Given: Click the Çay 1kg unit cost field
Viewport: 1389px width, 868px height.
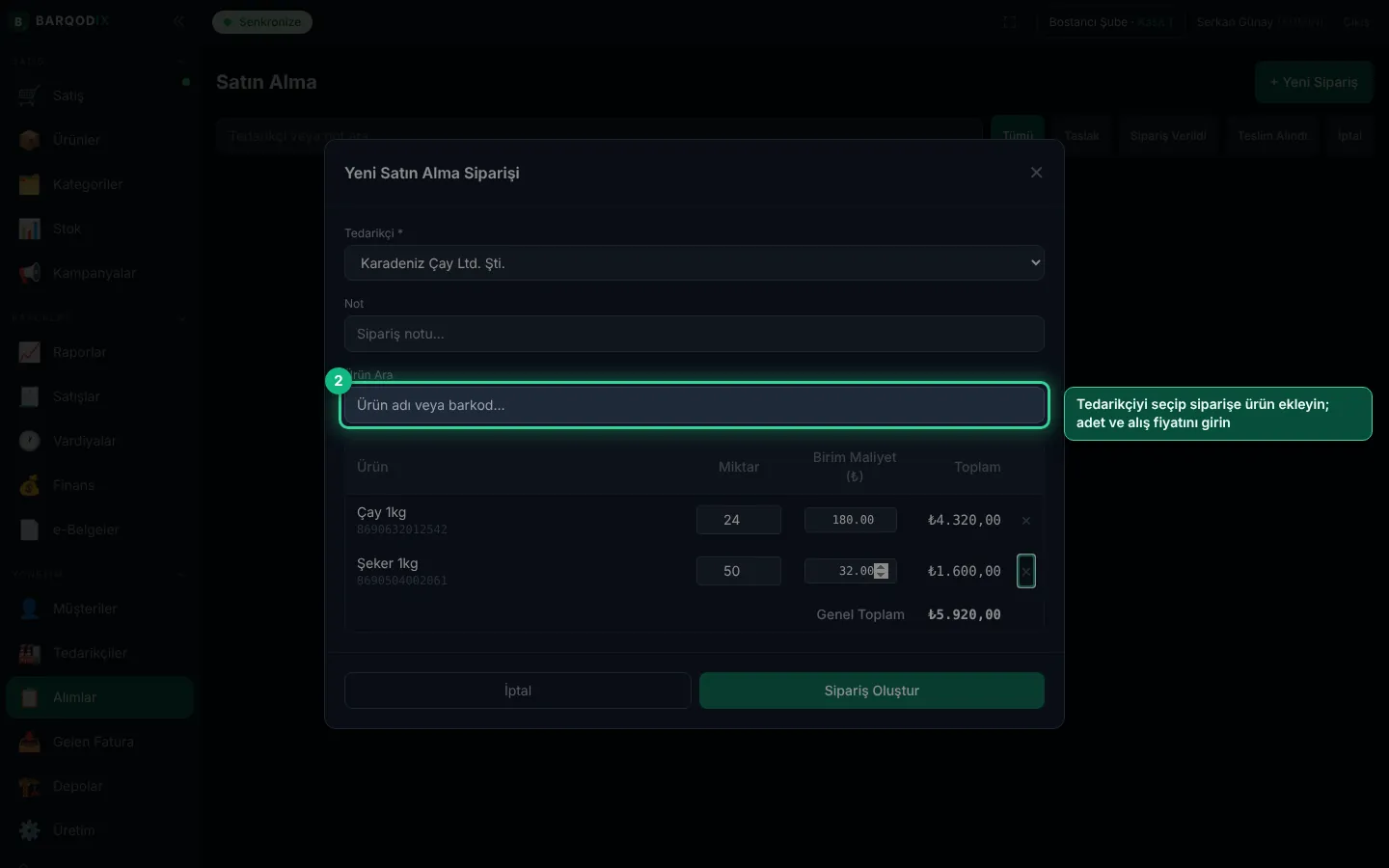Looking at the screenshot, I should click(851, 520).
